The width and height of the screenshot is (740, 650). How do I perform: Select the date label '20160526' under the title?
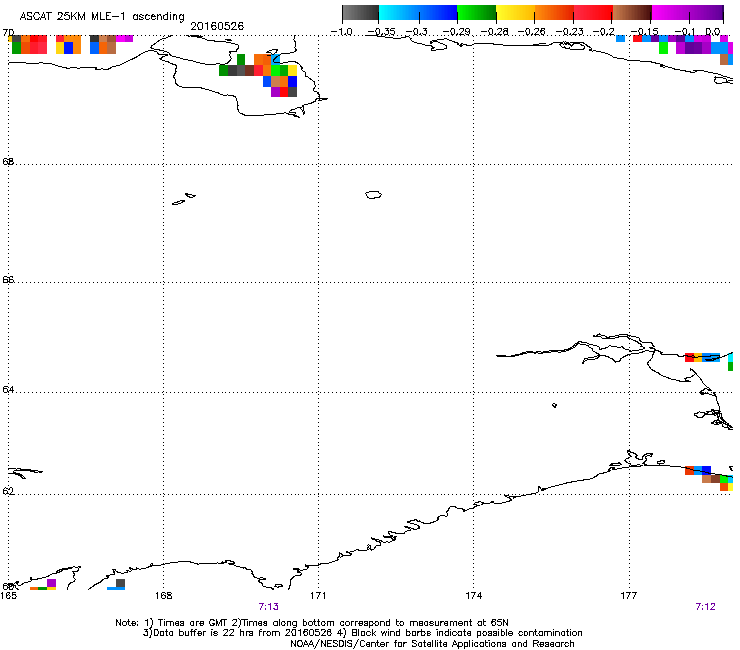[217, 26]
